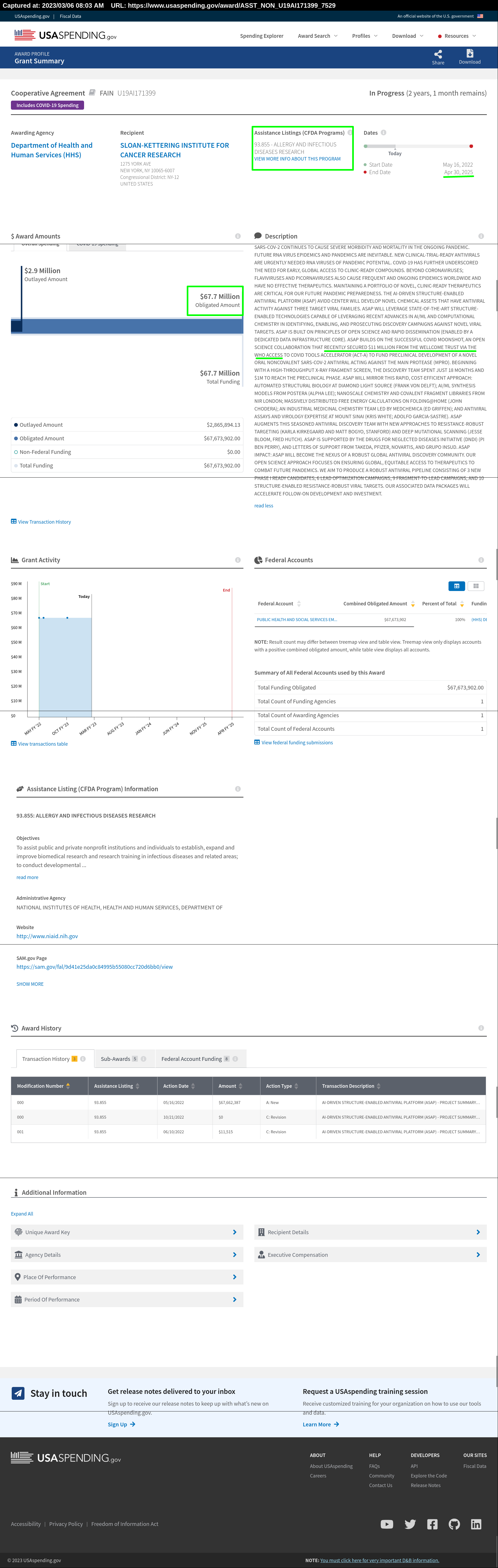Open the Download dropdown in top navigation

pos(407,36)
